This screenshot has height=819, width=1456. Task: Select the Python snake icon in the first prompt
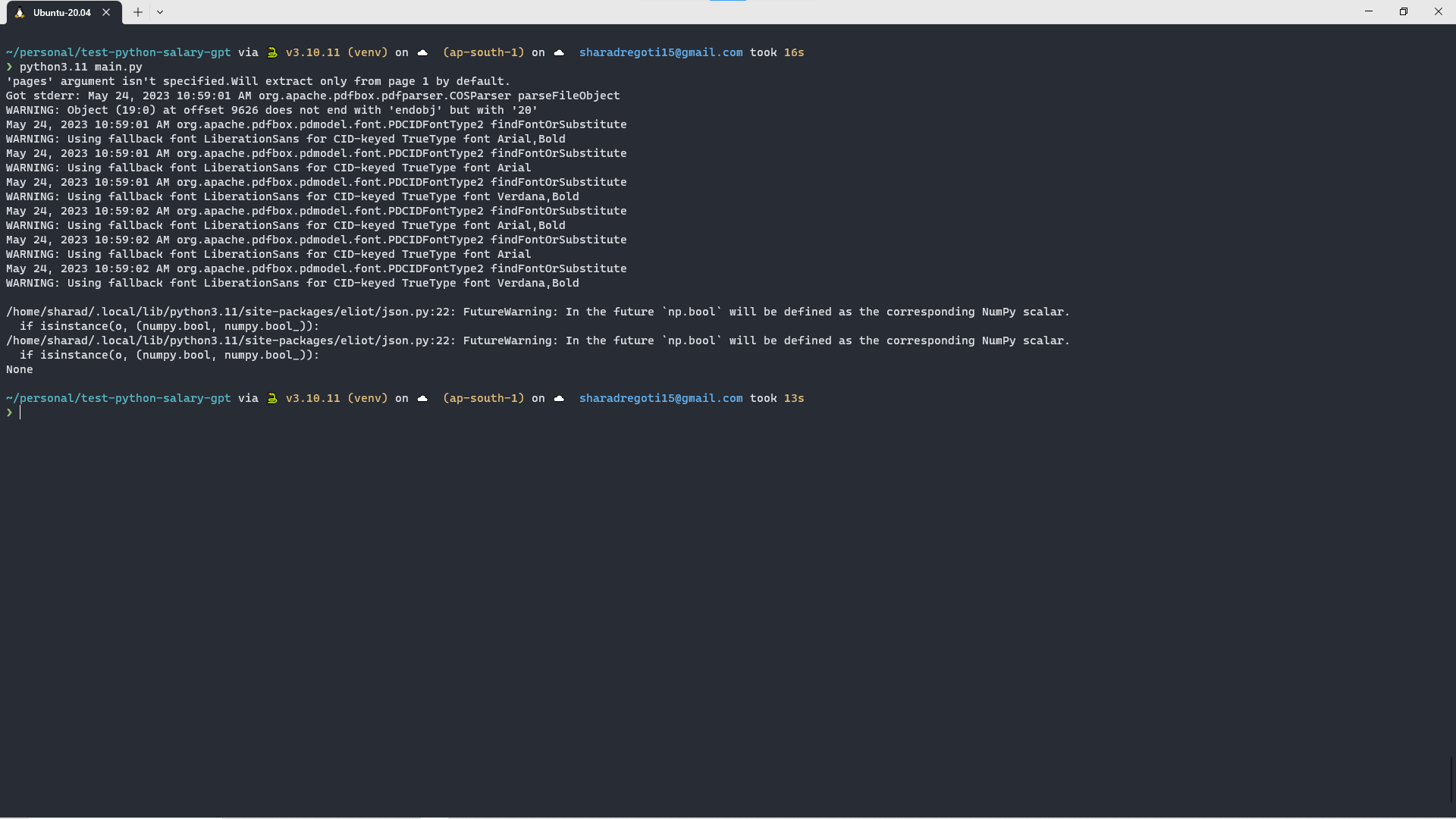point(272,52)
